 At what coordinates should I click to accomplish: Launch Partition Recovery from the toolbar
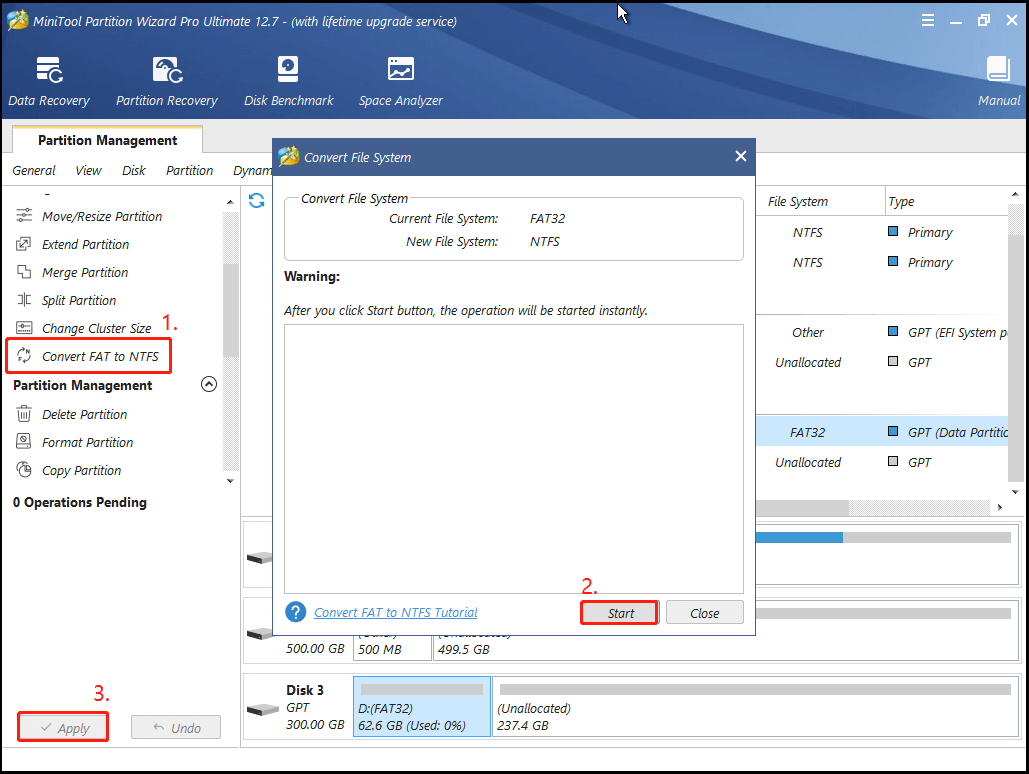click(x=166, y=81)
